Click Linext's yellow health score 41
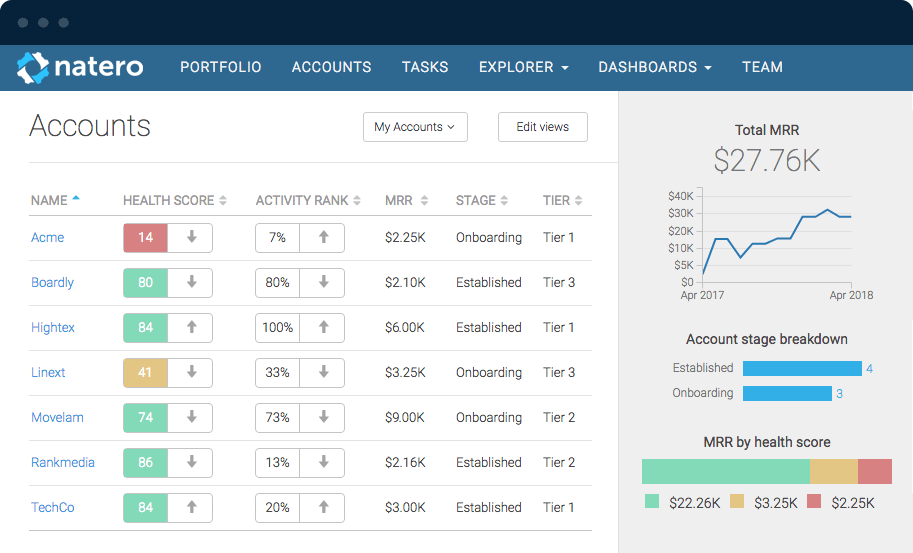913x553 pixels. pyautogui.click(x=146, y=373)
